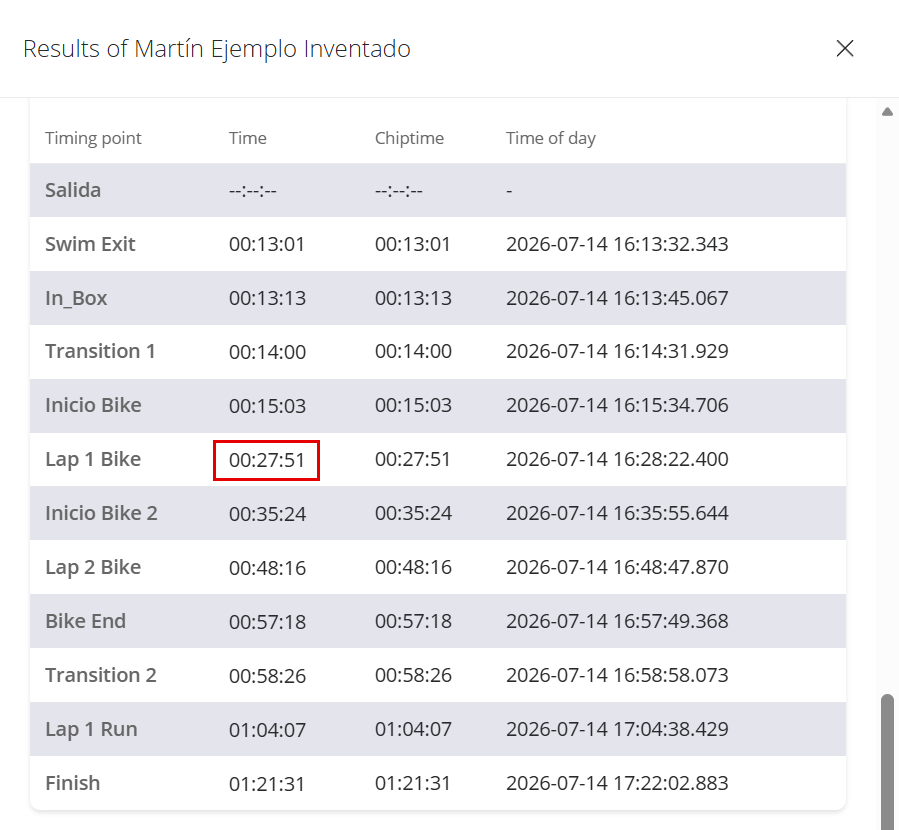Click the Transition 2 timing point
Image resolution: width=899 pixels, height=830 pixels.
coord(101,675)
